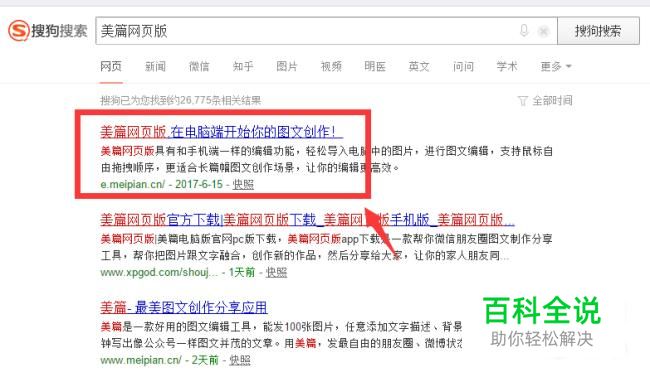Click the 搜狗搜索 search button
Screen dimensions: 650x382
tap(598, 31)
